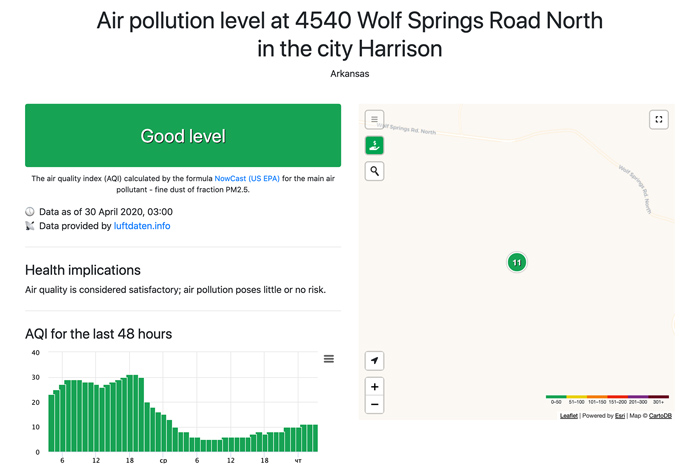Open the map search magnifier
This screenshot has height=468, width=700.
click(374, 171)
